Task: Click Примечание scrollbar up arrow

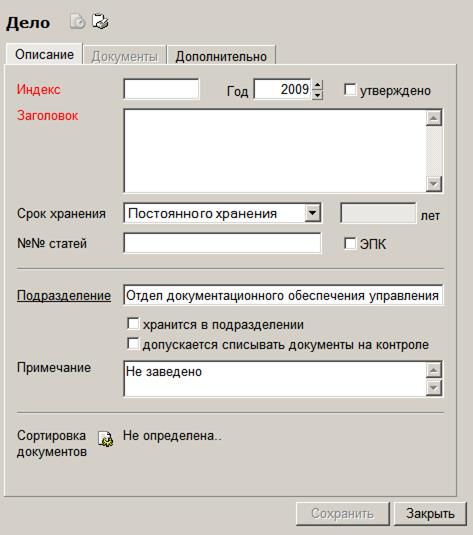Action: pyautogui.click(x=434, y=370)
